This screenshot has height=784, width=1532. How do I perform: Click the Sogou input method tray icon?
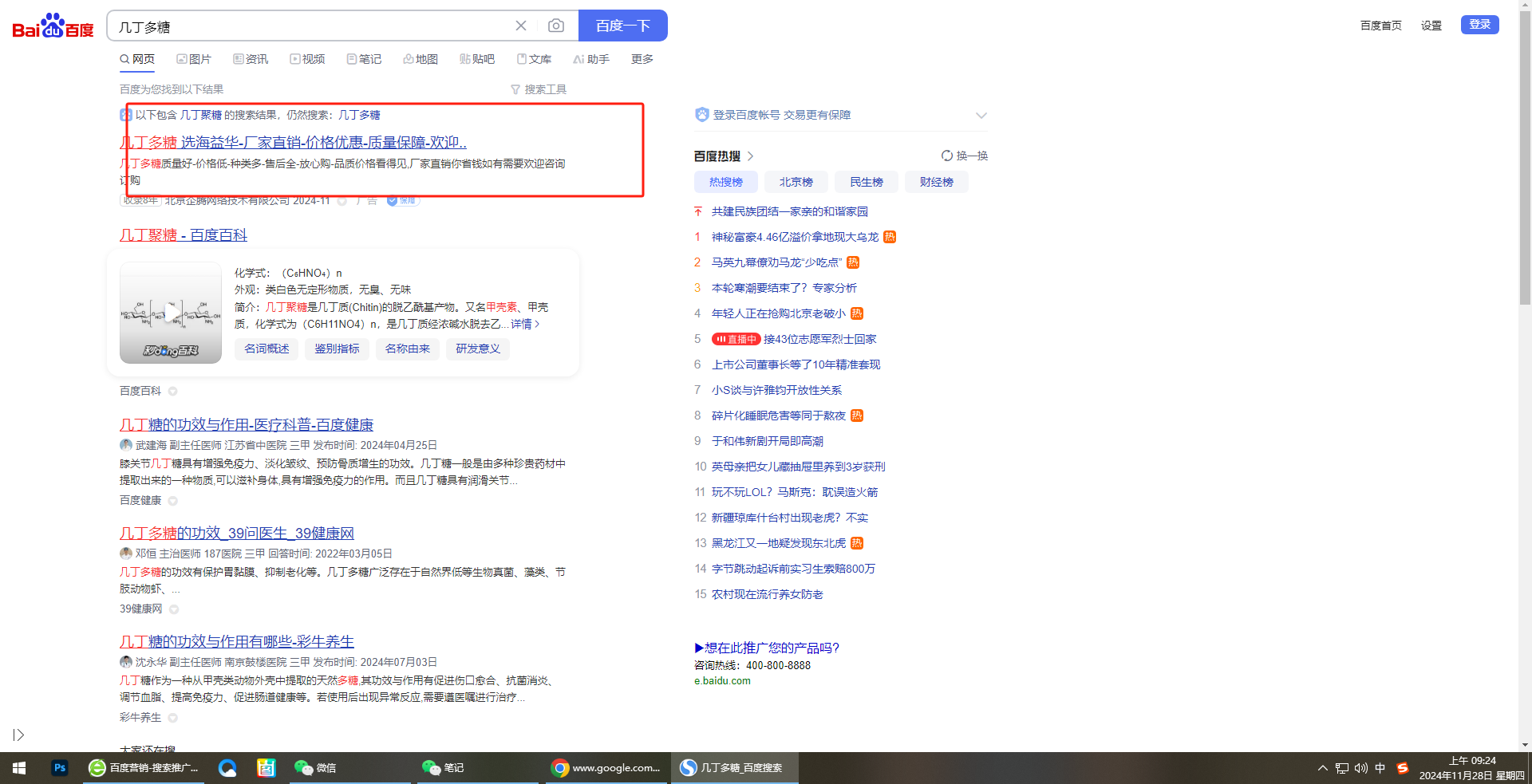[x=1402, y=768]
